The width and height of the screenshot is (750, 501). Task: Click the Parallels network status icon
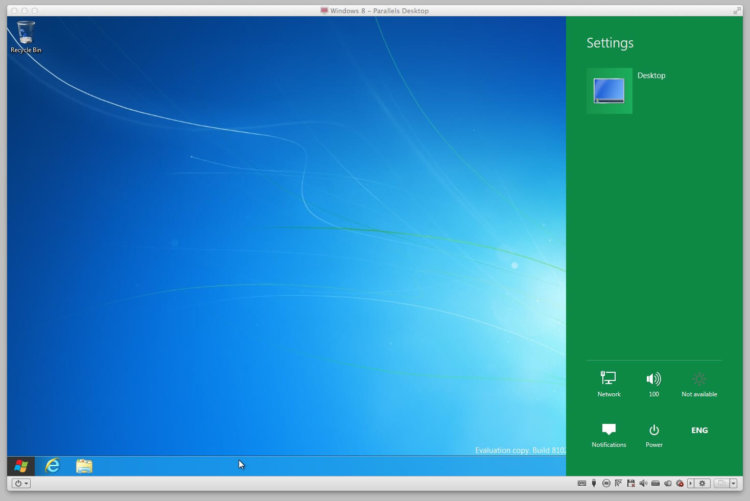[618, 483]
